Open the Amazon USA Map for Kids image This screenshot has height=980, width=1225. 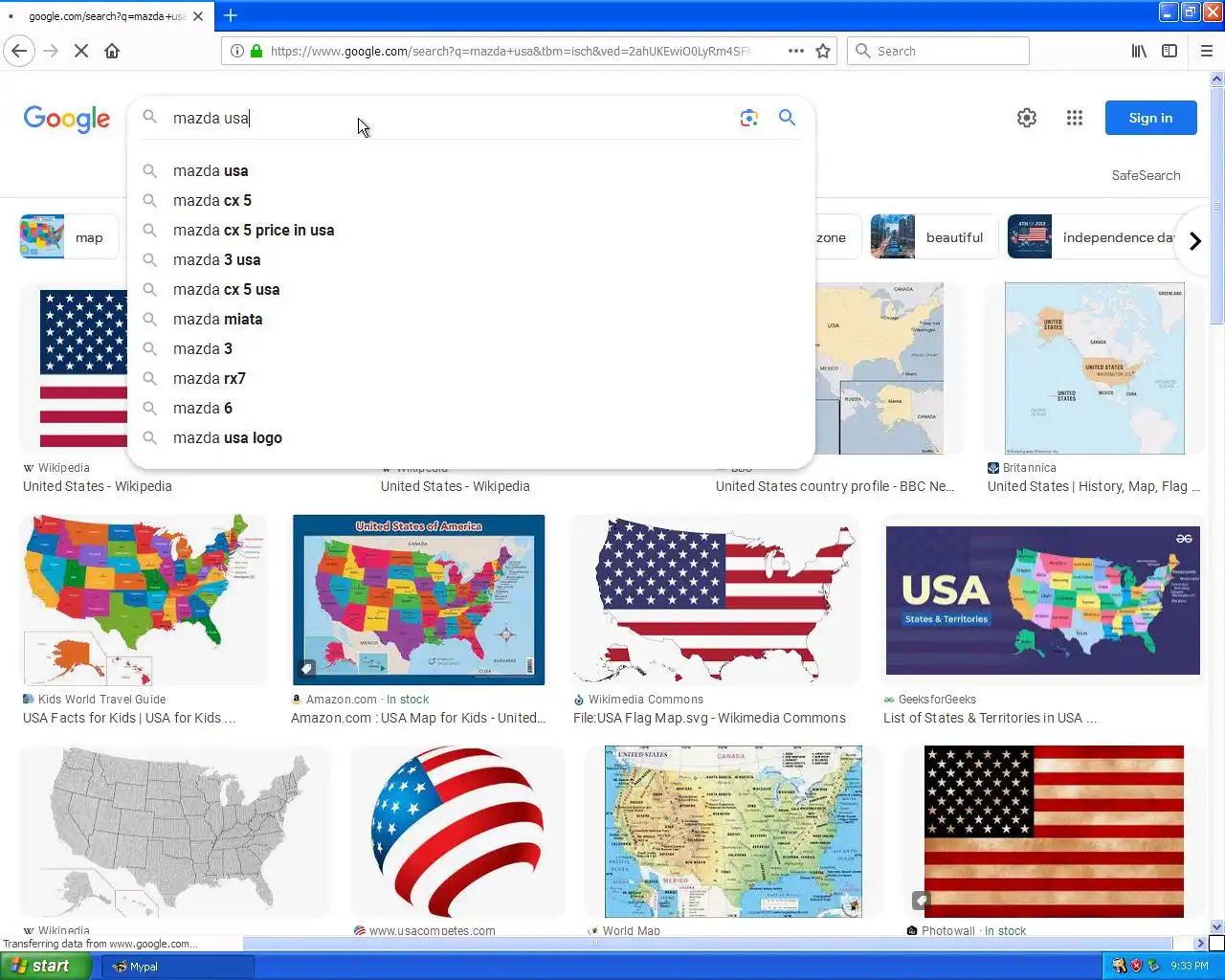point(418,600)
